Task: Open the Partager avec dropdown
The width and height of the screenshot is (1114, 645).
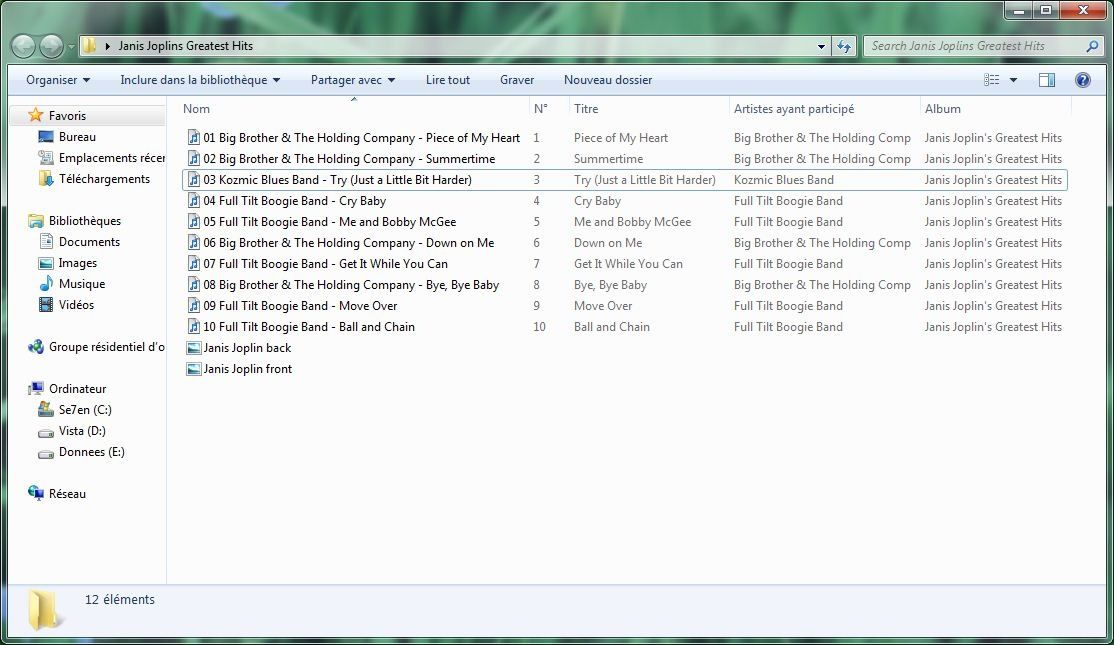Action: click(353, 80)
